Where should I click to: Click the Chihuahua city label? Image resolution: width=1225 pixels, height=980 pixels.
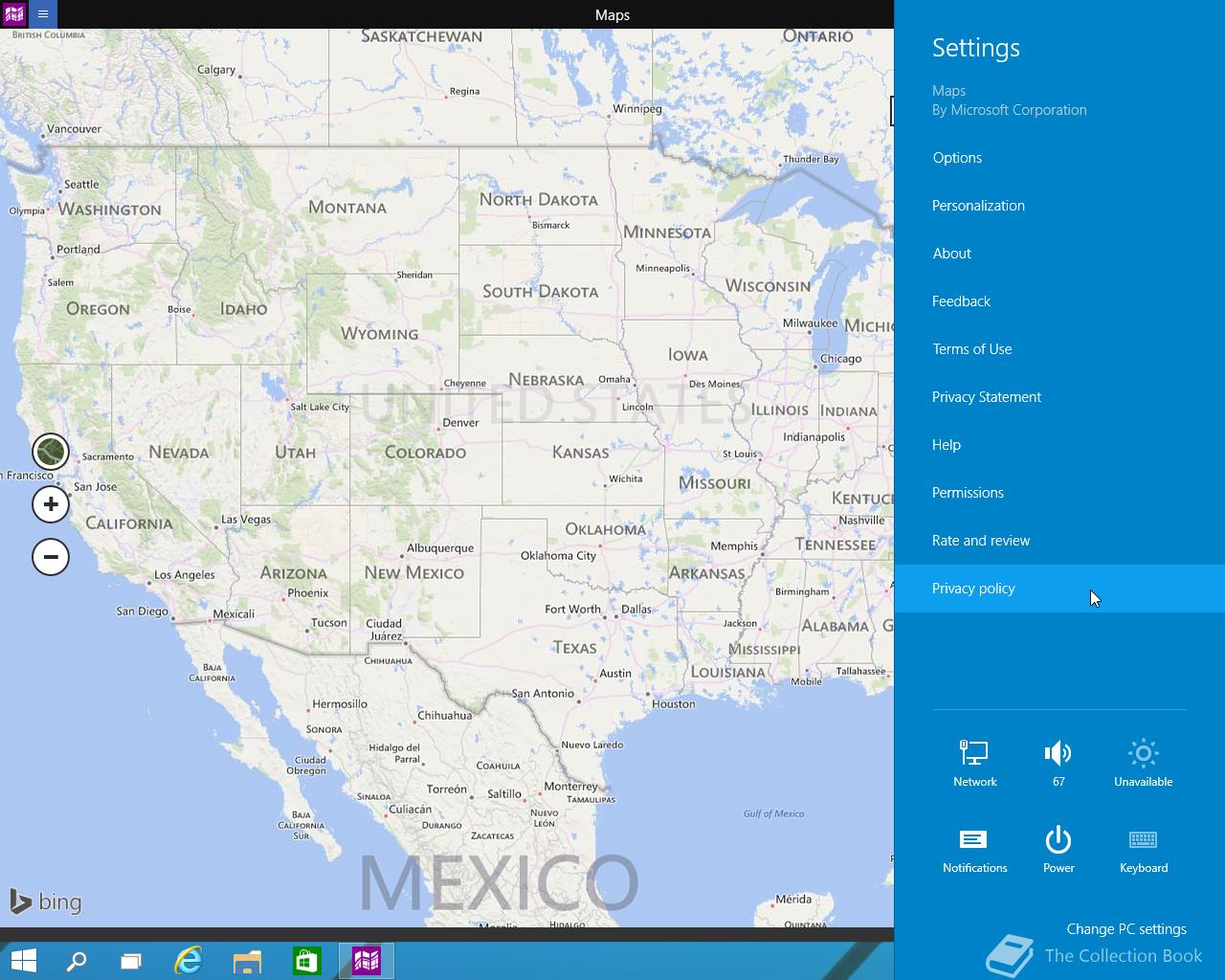coord(445,715)
